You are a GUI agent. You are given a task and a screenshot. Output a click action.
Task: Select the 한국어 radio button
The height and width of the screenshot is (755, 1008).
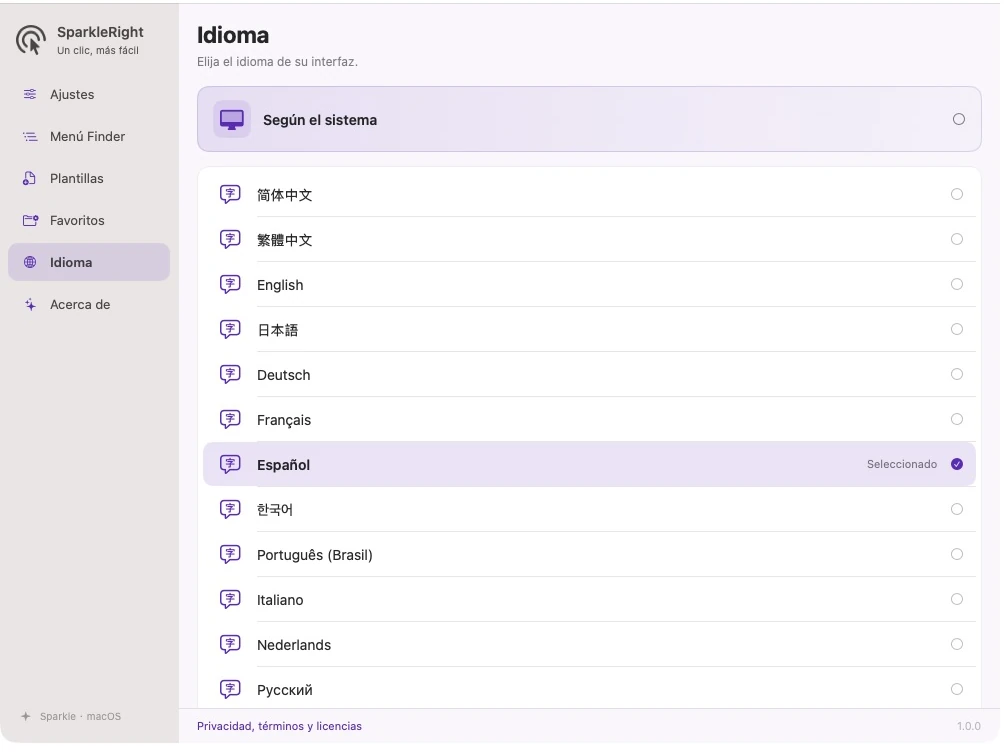coord(957,509)
